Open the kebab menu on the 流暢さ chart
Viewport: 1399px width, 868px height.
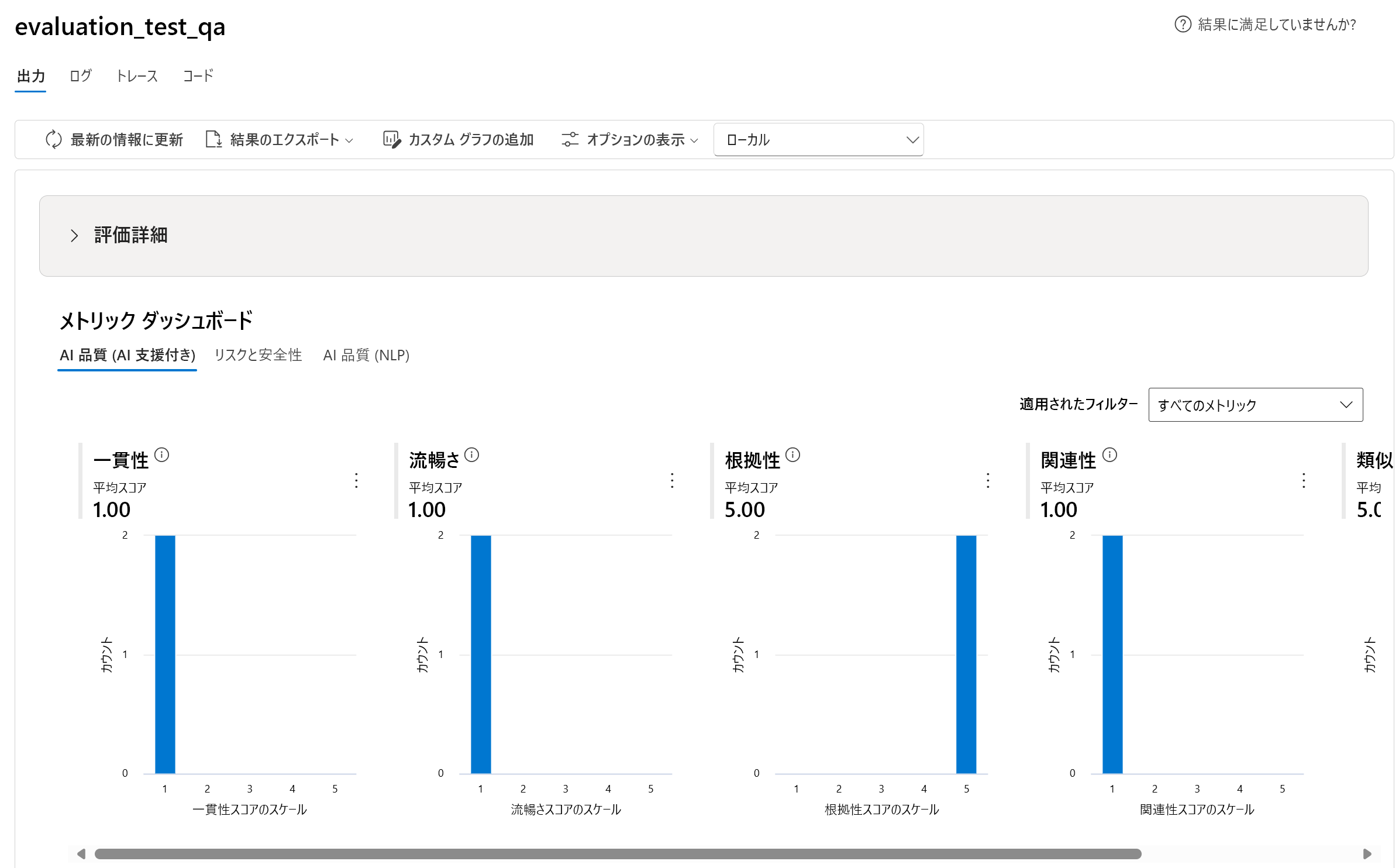pos(672,481)
